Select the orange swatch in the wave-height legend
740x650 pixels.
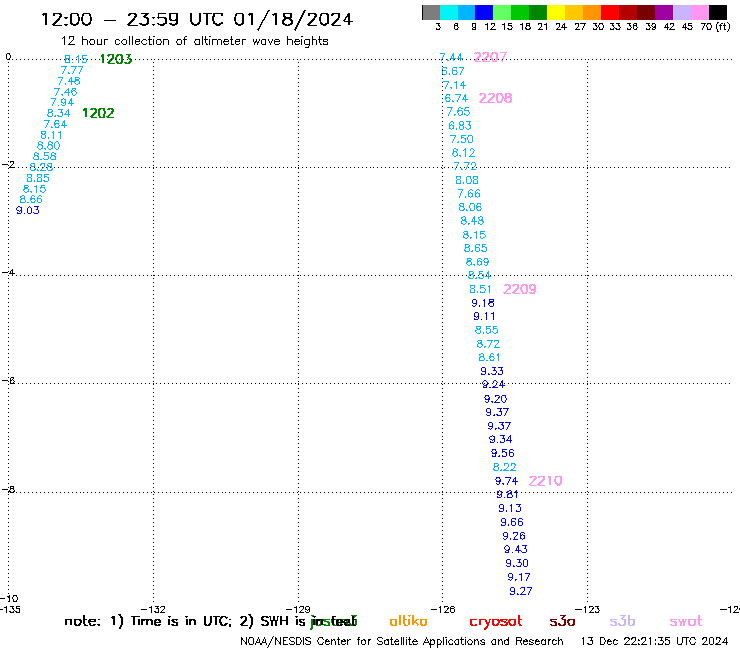coord(592,12)
